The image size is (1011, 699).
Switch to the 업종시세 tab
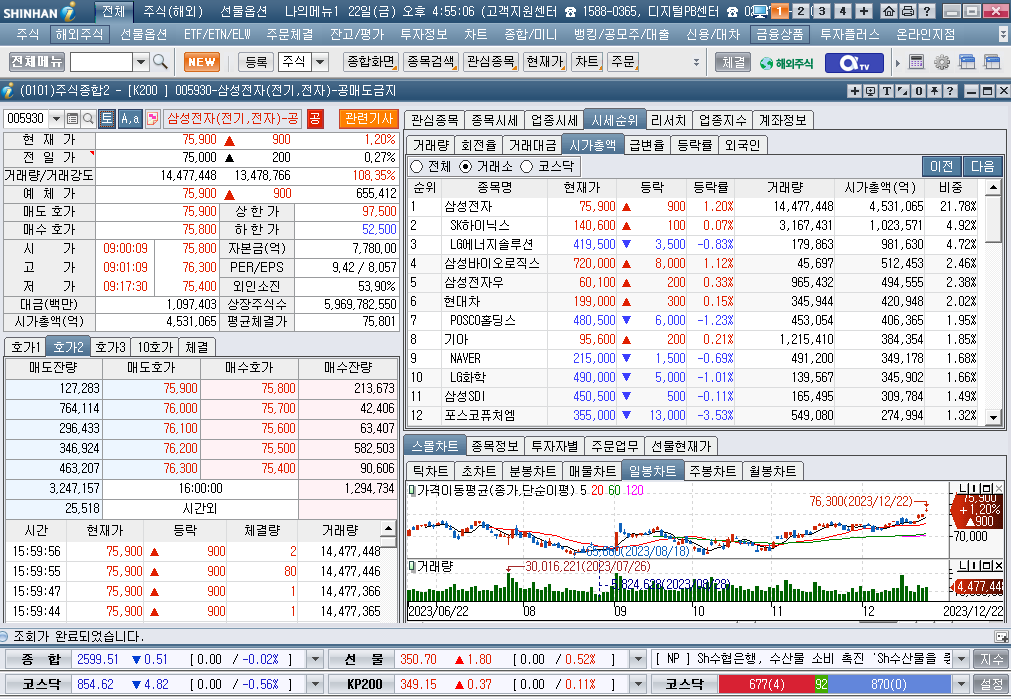(555, 120)
